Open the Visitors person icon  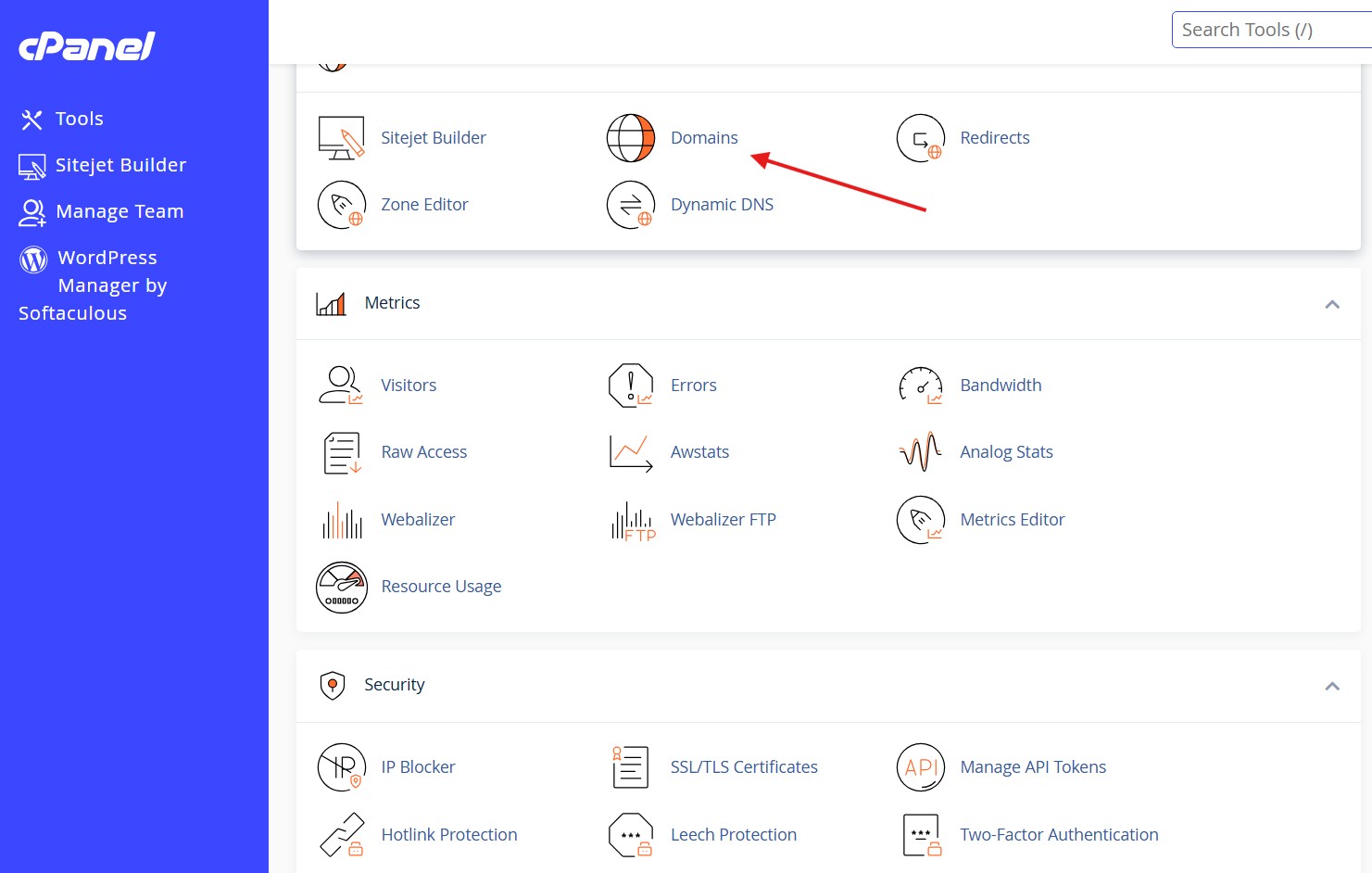tap(342, 386)
